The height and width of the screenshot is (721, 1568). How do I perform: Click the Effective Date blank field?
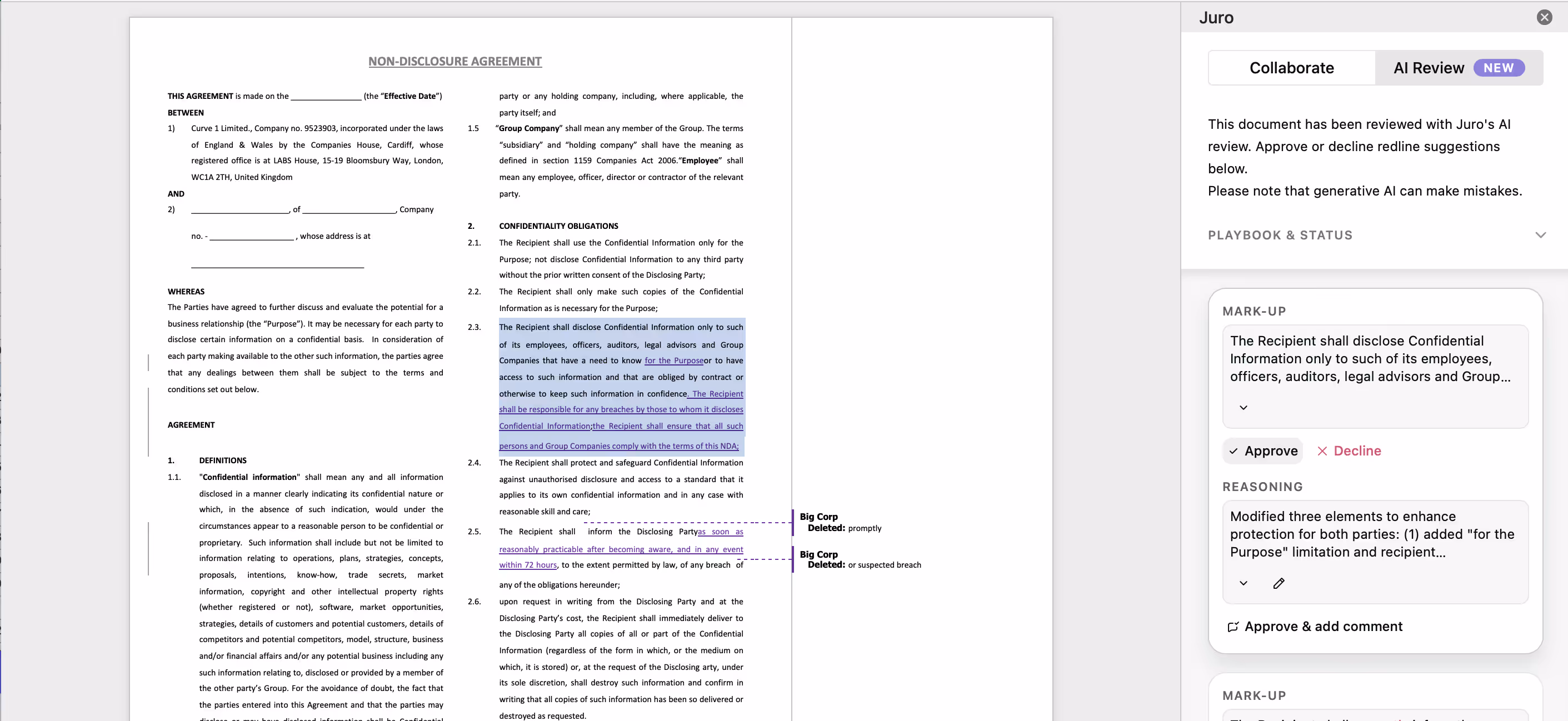pyautogui.click(x=326, y=96)
